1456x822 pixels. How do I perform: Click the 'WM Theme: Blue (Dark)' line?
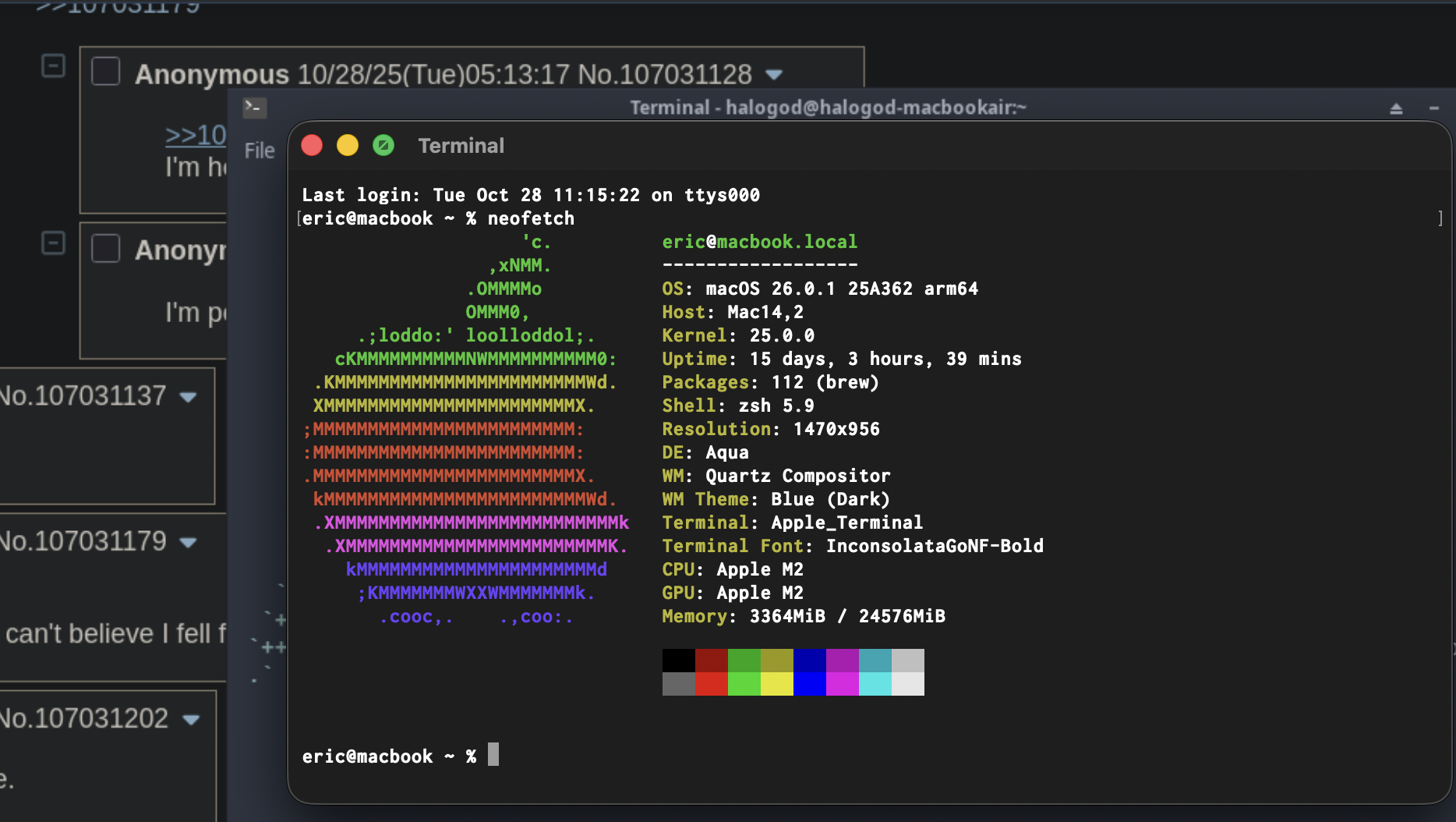click(776, 499)
